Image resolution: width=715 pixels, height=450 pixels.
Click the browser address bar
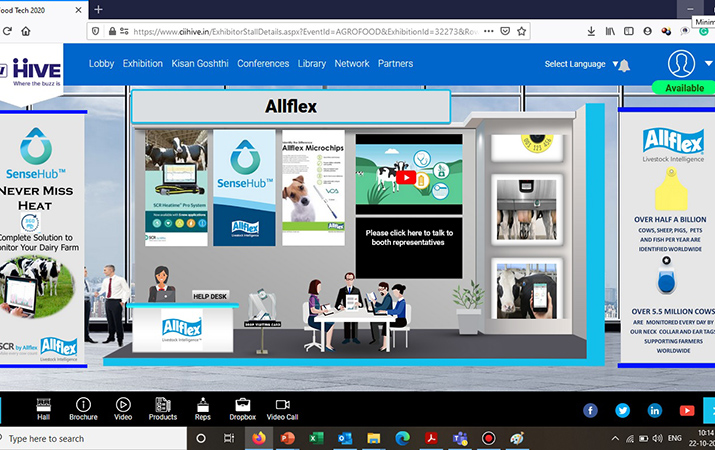(x=306, y=31)
